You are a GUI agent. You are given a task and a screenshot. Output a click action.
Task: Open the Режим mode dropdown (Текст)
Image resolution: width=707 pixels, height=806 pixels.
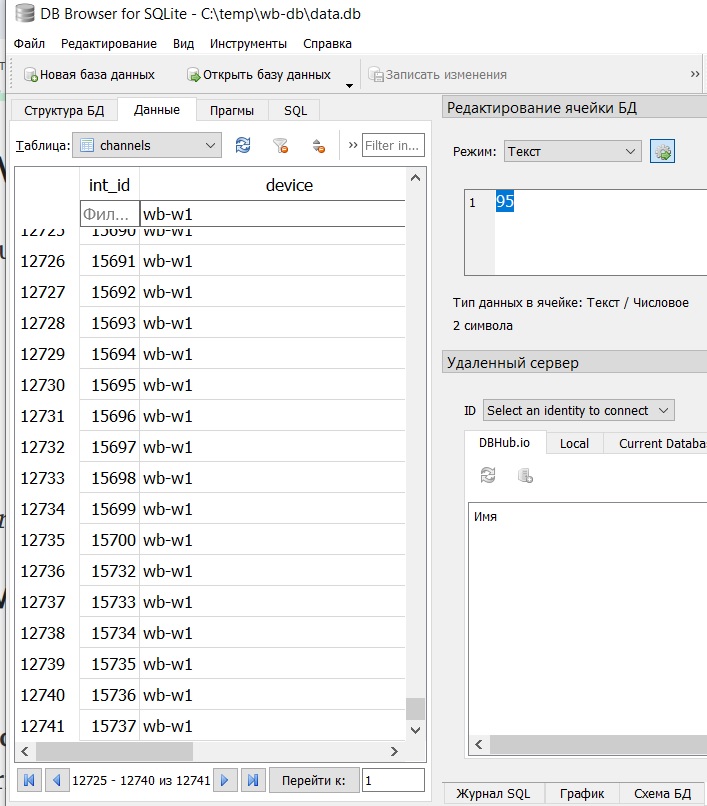(573, 152)
